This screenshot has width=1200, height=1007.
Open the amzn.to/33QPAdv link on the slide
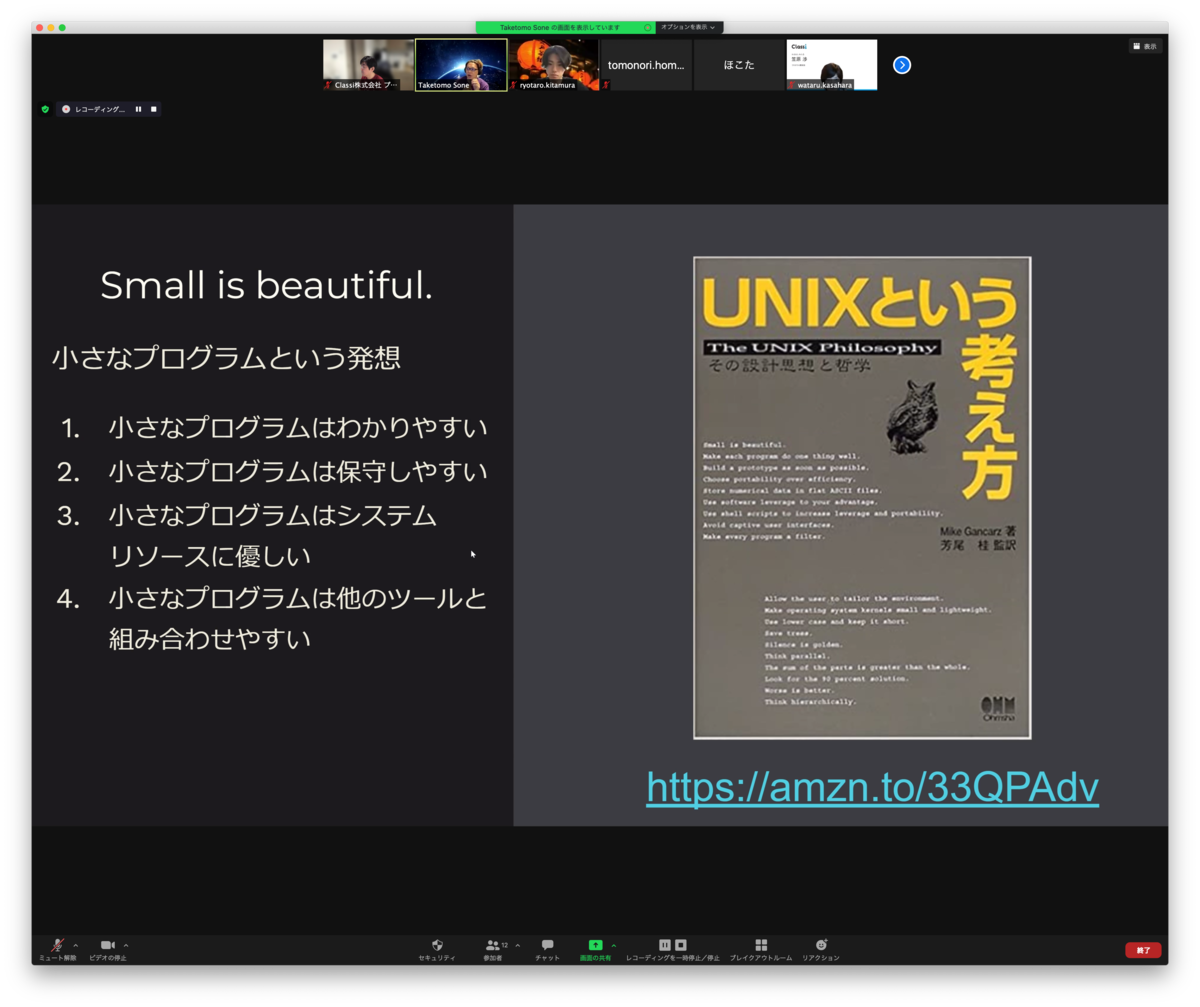[872, 788]
